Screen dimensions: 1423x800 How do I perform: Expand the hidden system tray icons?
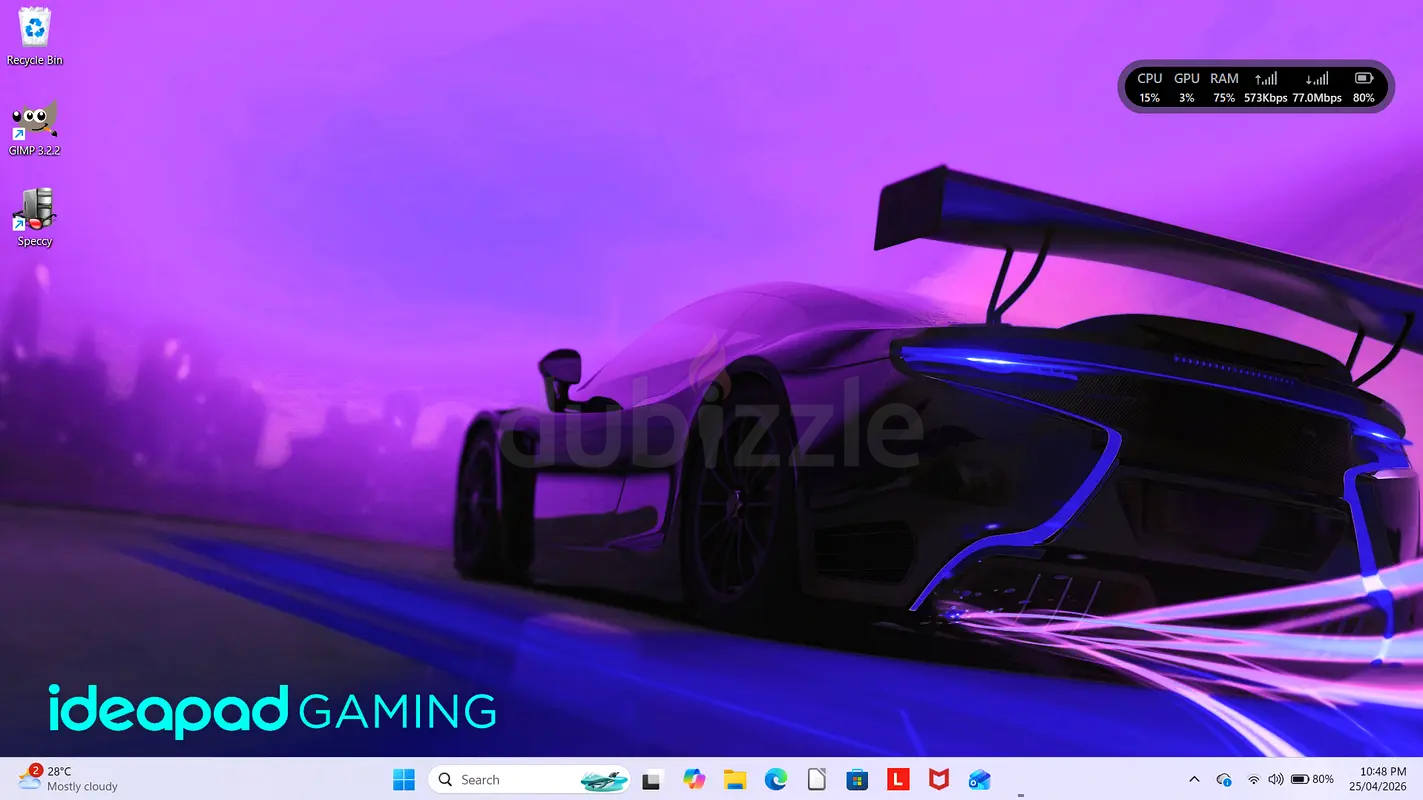[1194, 780]
